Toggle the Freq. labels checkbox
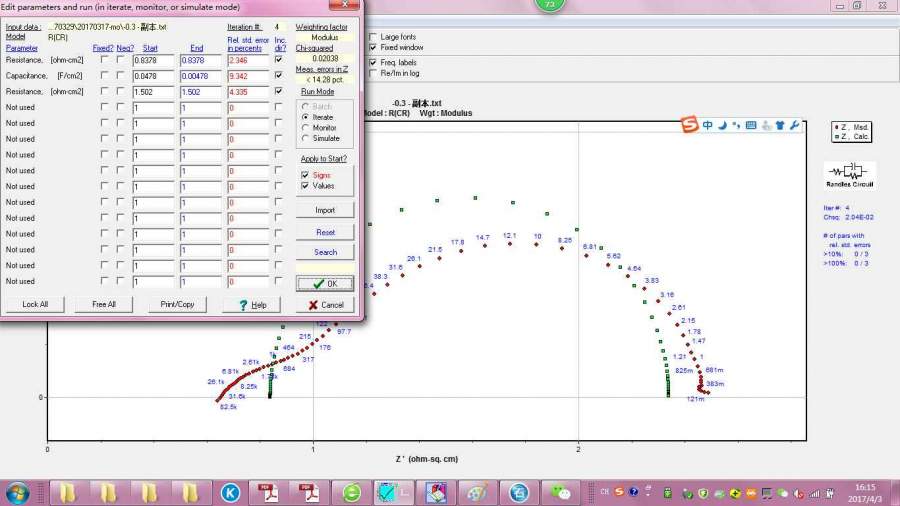The height and width of the screenshot is (506, 900). (373, 62)
